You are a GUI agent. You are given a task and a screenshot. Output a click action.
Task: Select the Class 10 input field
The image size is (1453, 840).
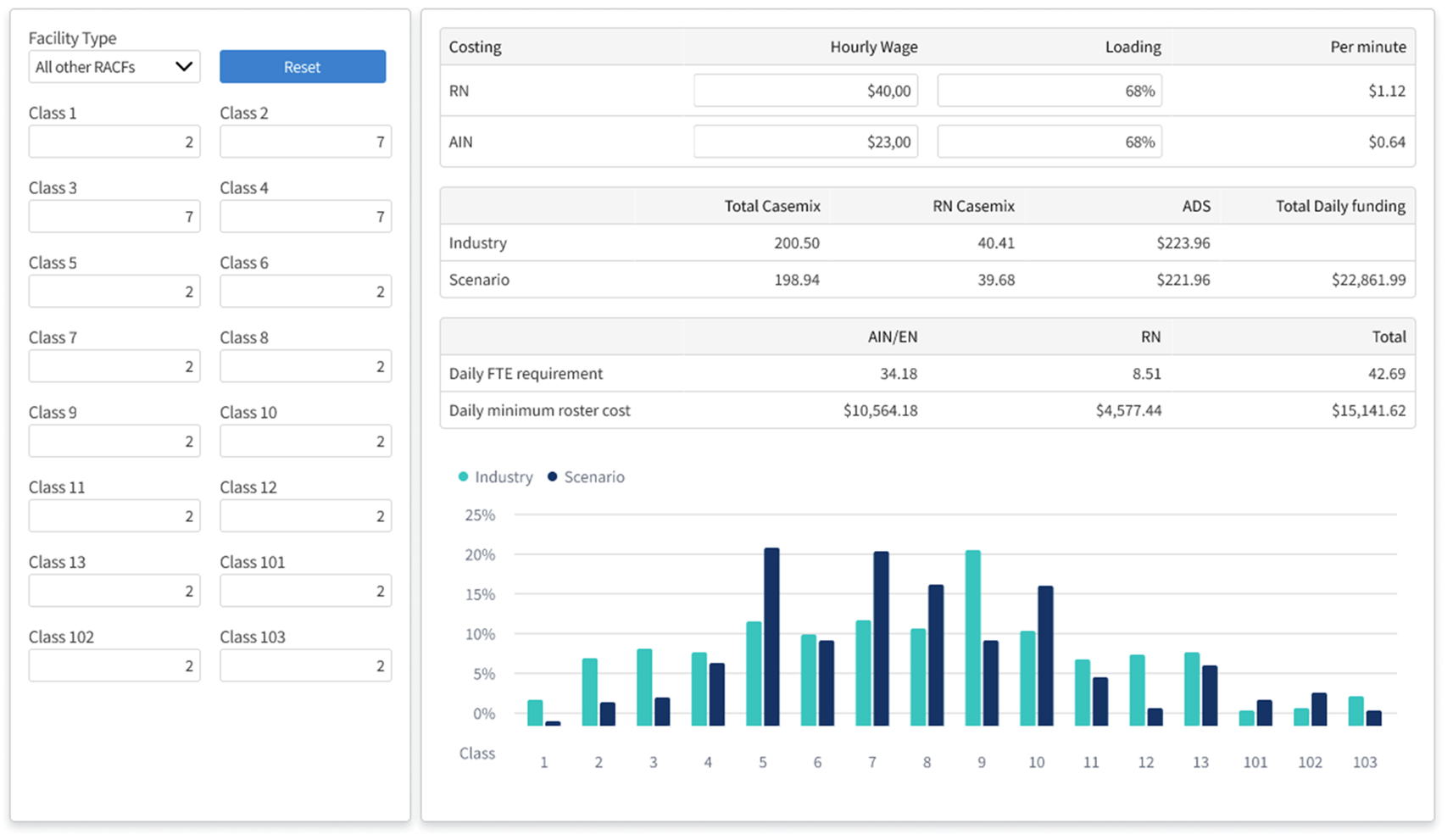tap(305, 441)
